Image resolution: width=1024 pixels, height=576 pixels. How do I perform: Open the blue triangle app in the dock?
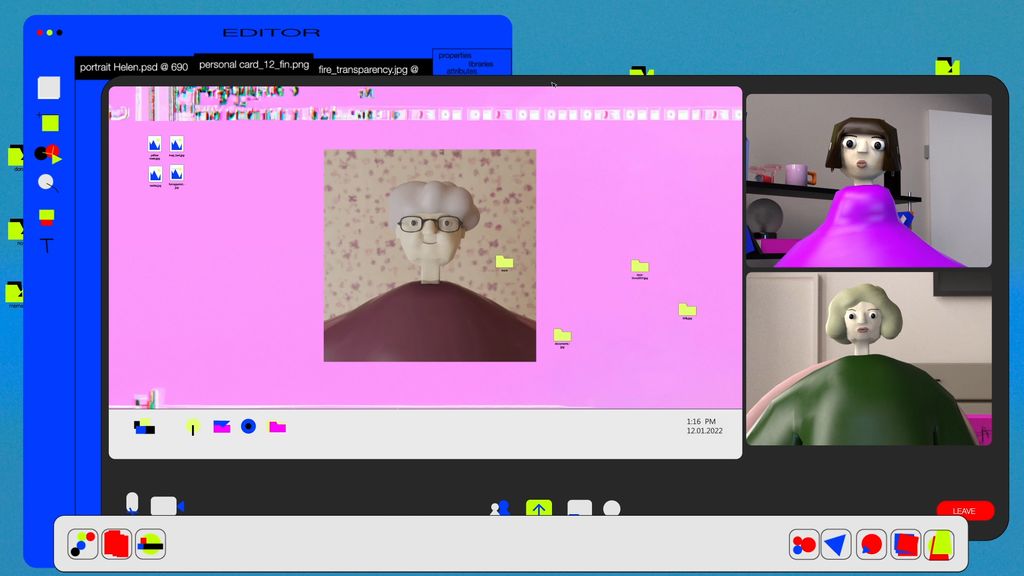[x=836, y=545]
